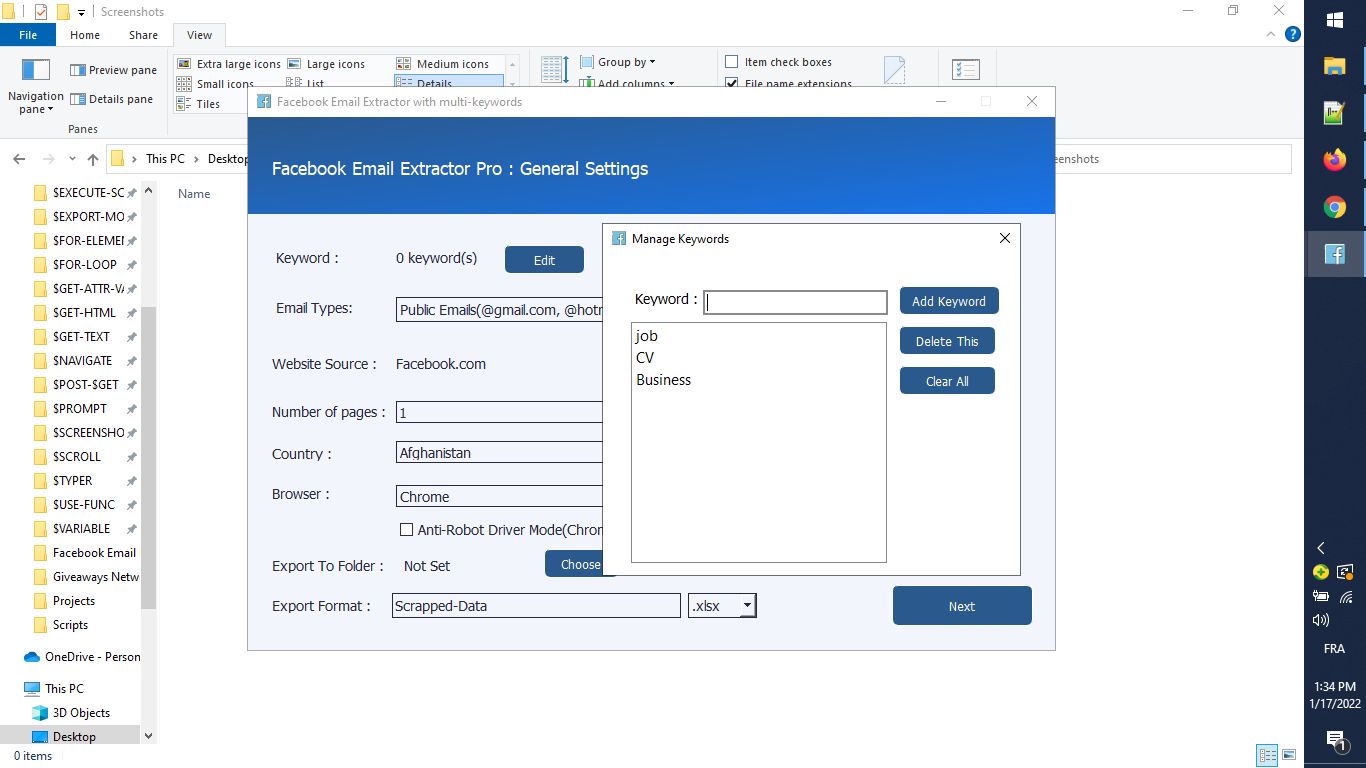
Task: Collapse the Explorer ribbon with the chevron
Action: (x=1271, y=34)
